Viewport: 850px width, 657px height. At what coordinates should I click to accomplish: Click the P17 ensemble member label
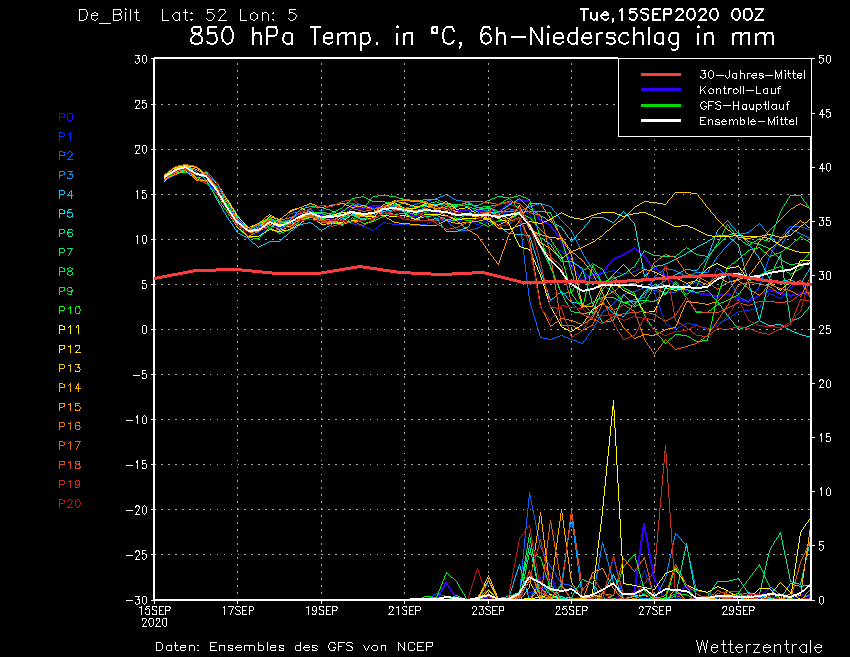pos(69,446)
